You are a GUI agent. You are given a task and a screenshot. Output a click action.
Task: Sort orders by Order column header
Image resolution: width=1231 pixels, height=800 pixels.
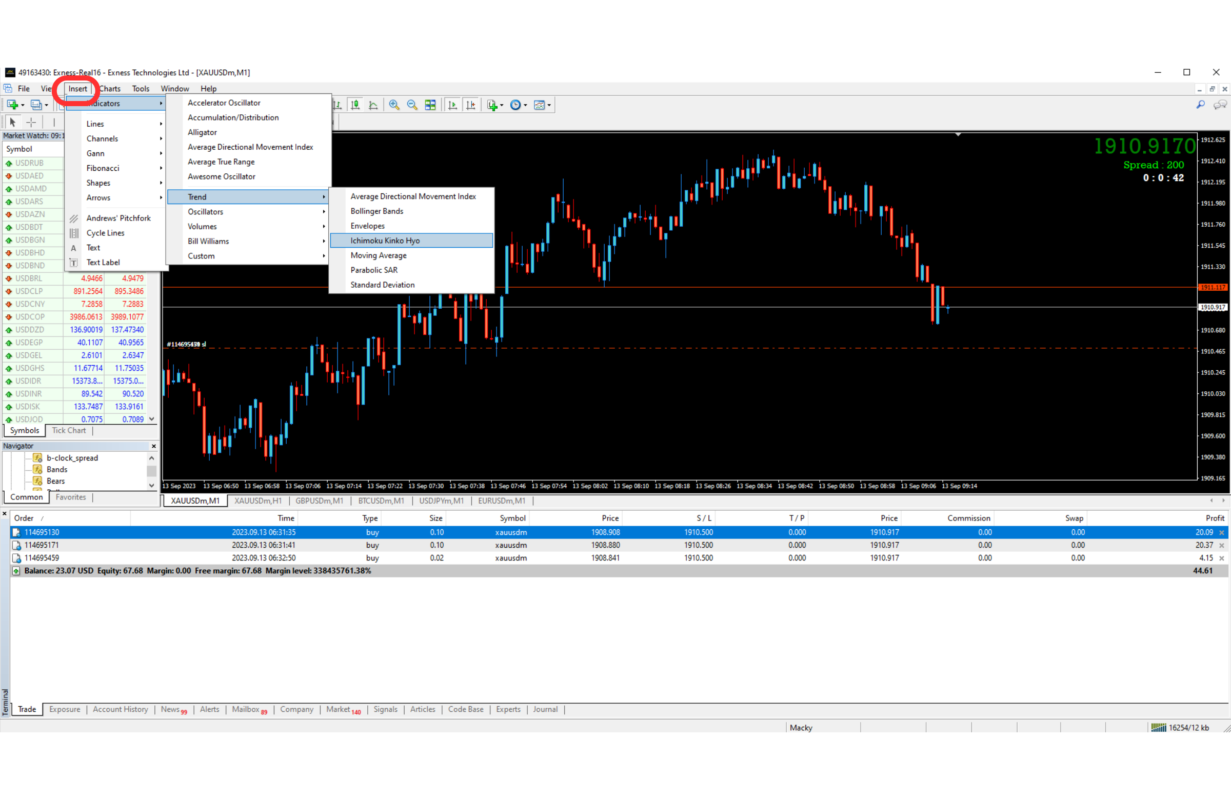point(24,518)
